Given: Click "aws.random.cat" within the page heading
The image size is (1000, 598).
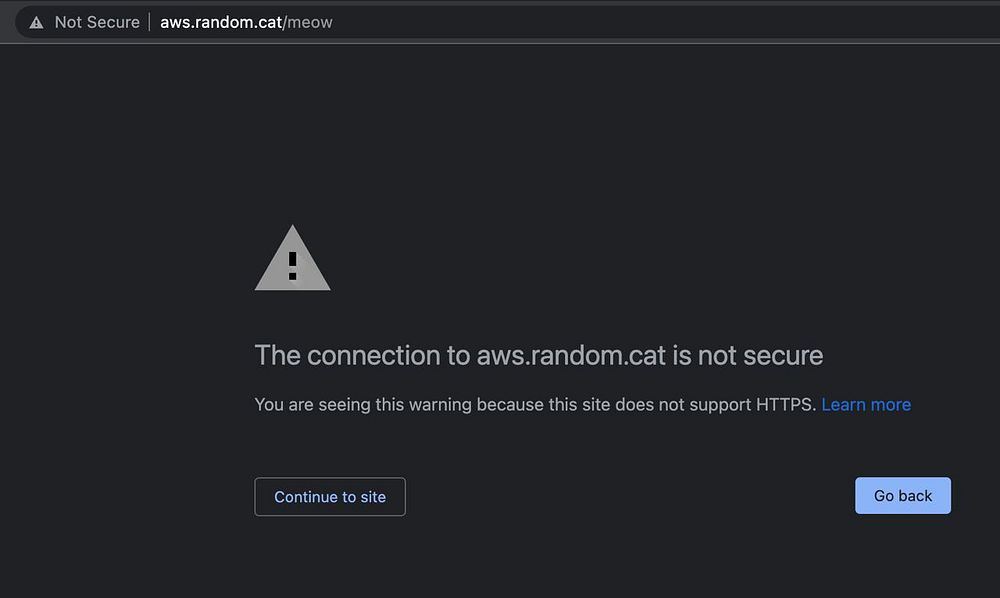Looking at the screenshot, I should 571,355.
